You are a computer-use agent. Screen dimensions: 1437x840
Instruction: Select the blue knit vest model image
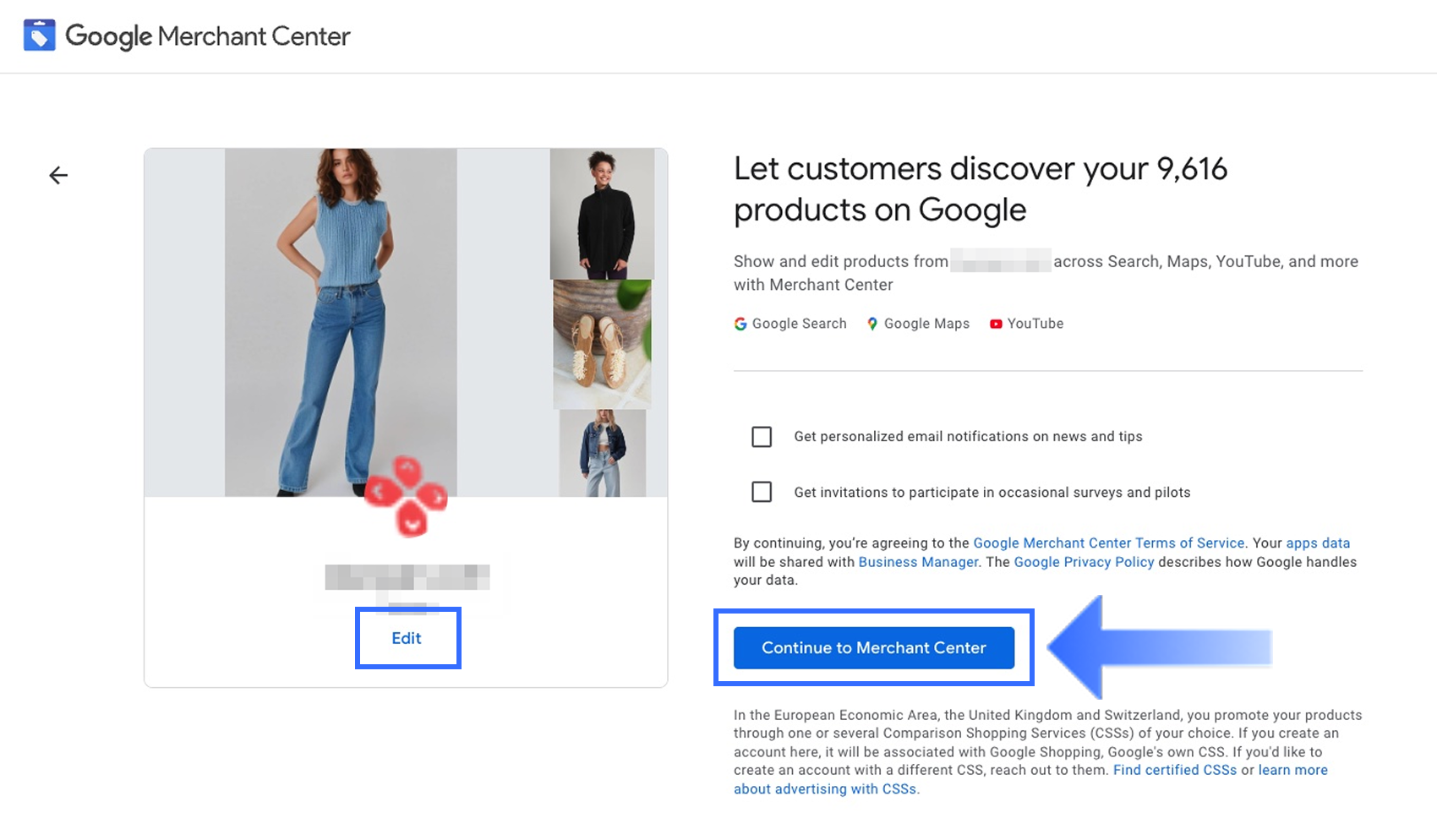pos(341,321)
